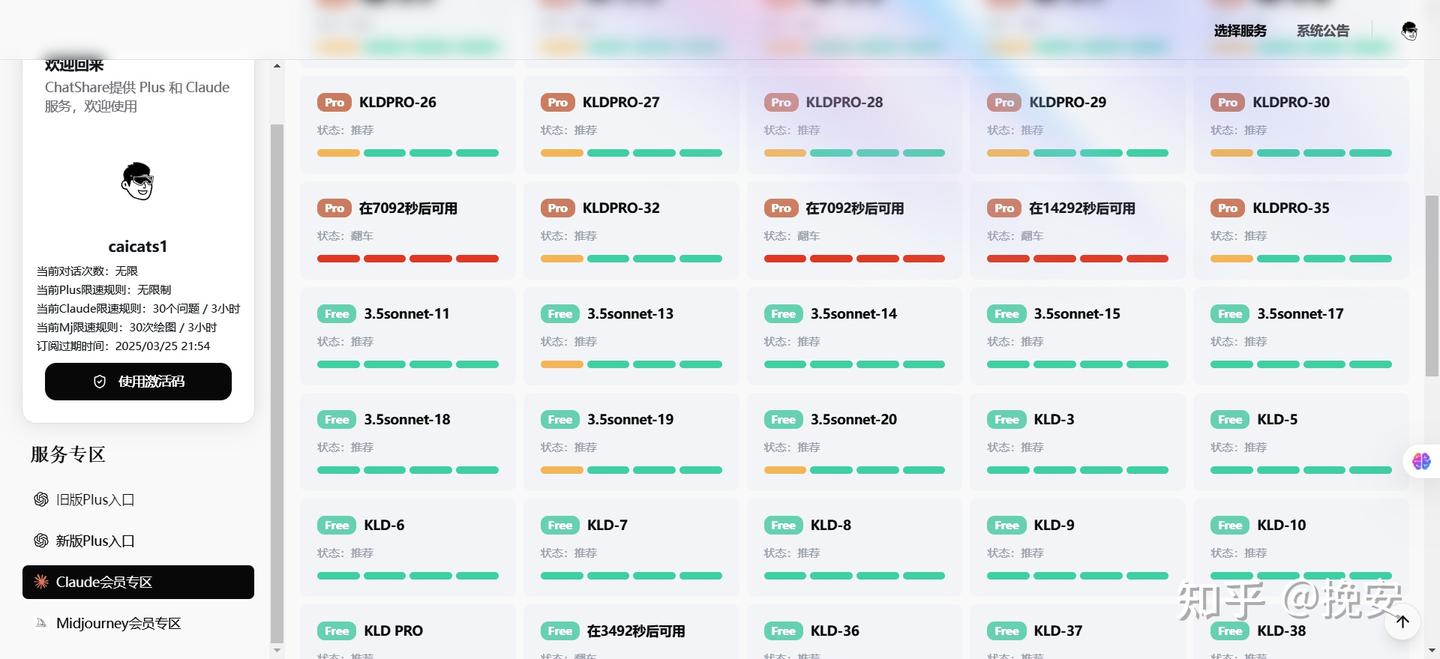The image size is (1440, 659).
Task: Click the red status bar under 在14292秒后可用
Action: [x=1077, y=259]
